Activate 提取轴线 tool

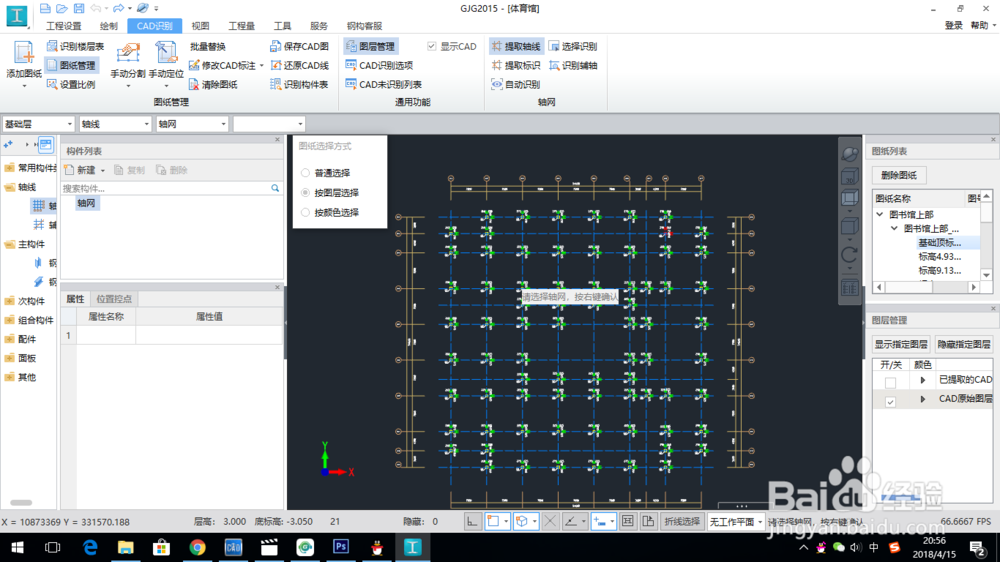coord(516,47)
